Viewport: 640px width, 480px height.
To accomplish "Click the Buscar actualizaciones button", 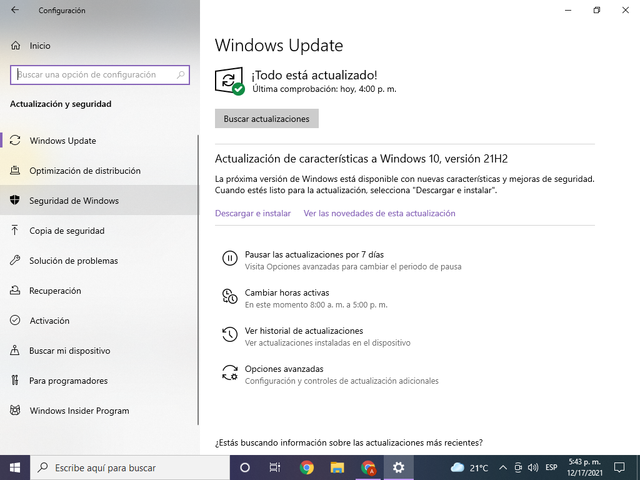I will pos(267,118).
